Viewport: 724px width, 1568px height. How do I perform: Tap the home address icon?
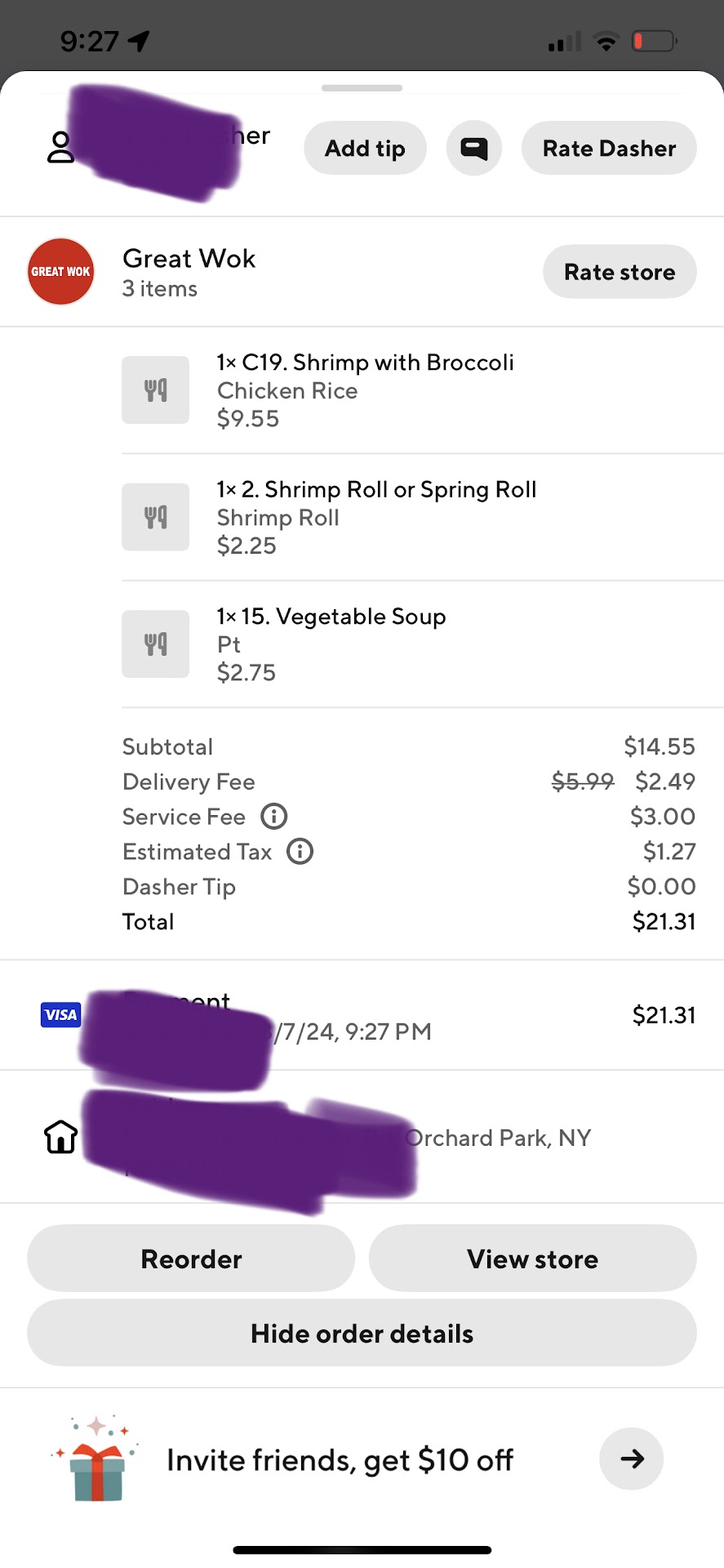point(60,1136)
